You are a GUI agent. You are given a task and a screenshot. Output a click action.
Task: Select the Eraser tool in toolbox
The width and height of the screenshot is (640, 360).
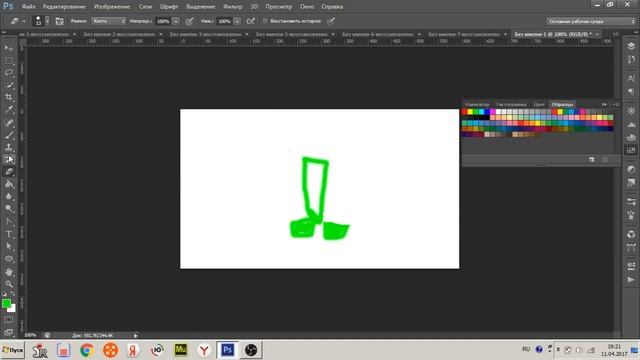click(x=9, y=171)
